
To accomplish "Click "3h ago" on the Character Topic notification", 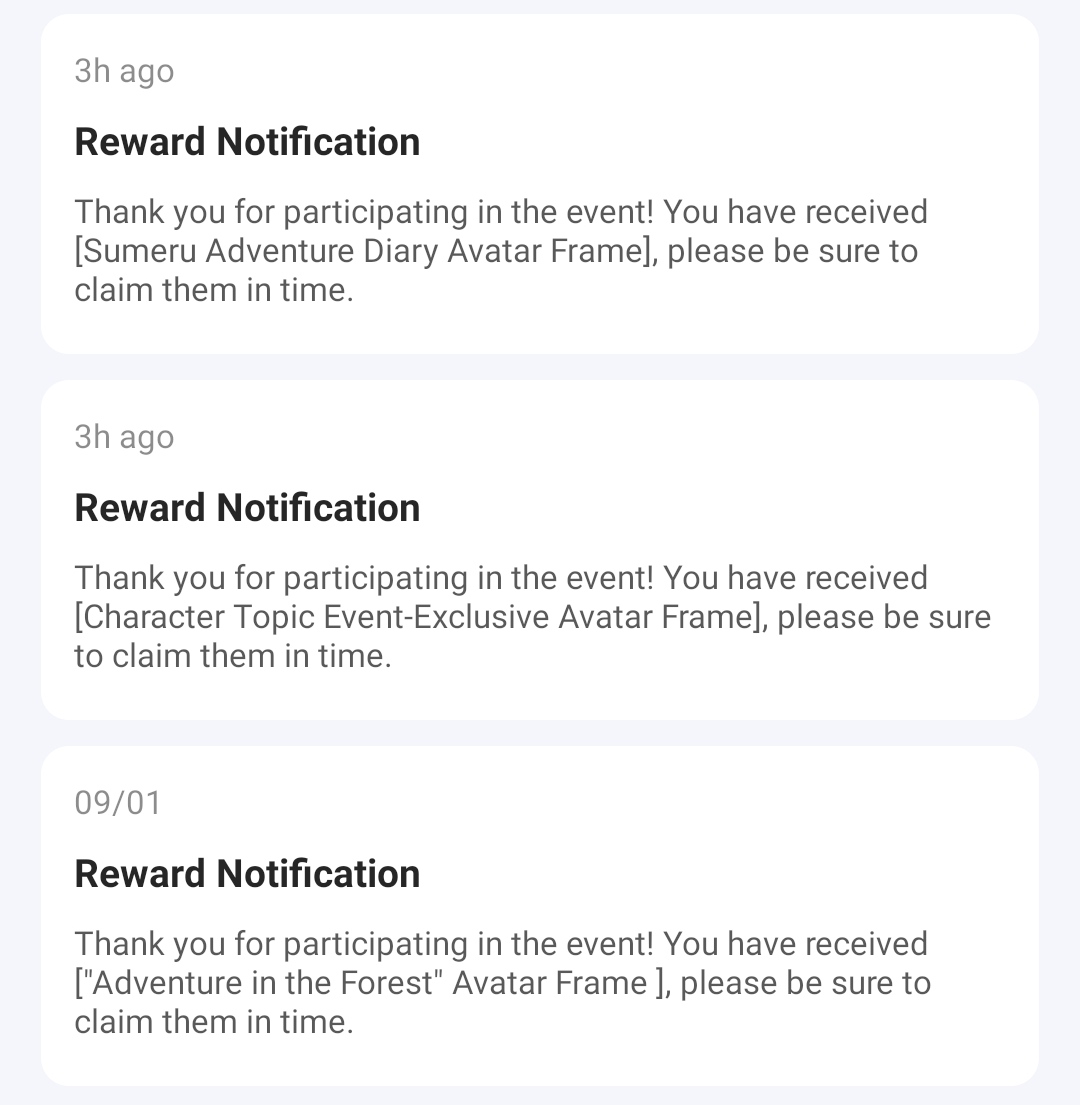I will (x=124, y=437).
